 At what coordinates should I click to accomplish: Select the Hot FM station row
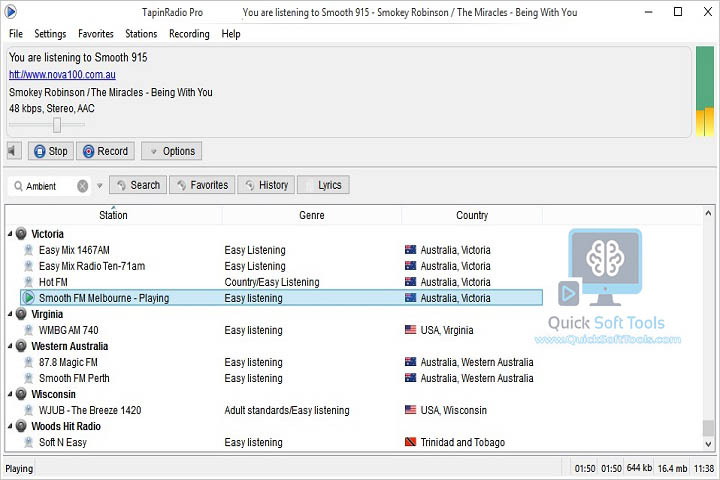click(282, 282)
